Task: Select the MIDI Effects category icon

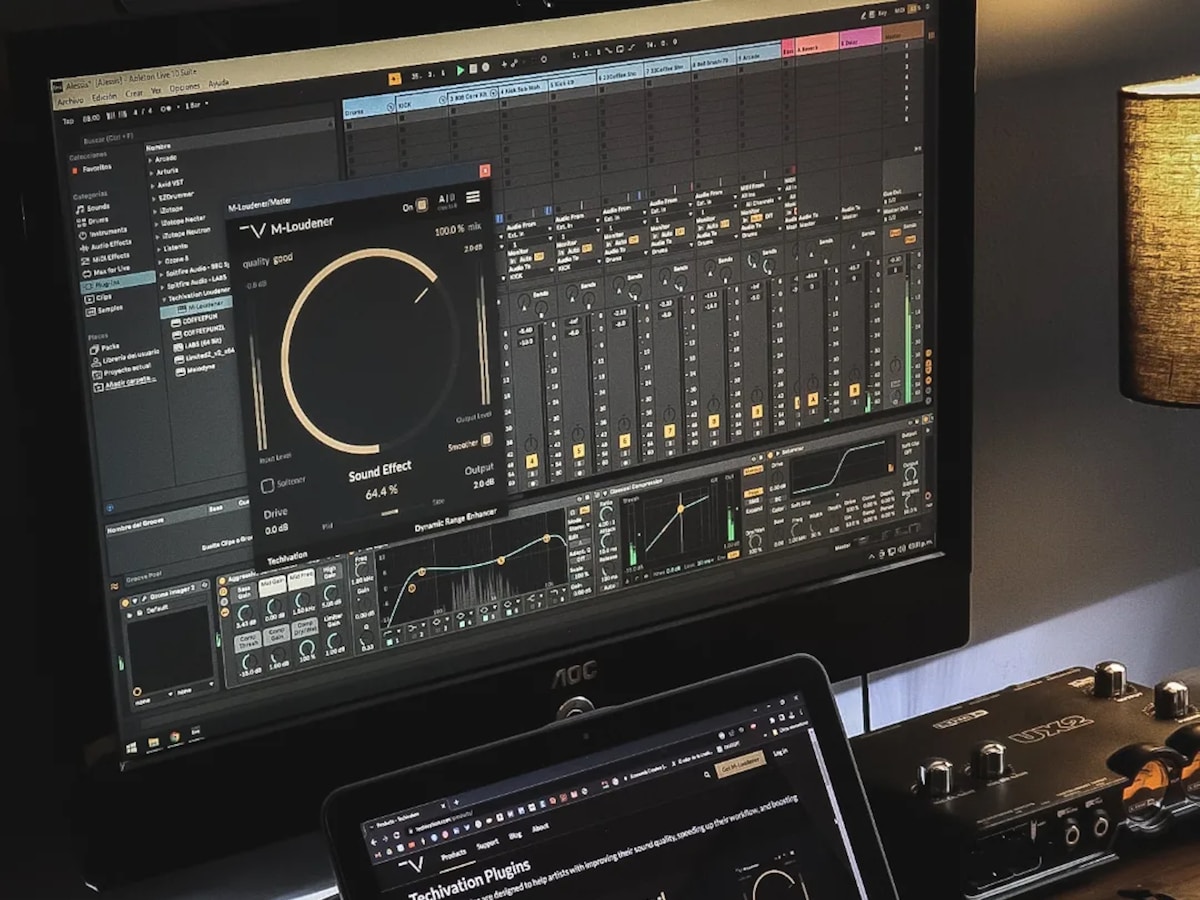Action: (85, 260)
